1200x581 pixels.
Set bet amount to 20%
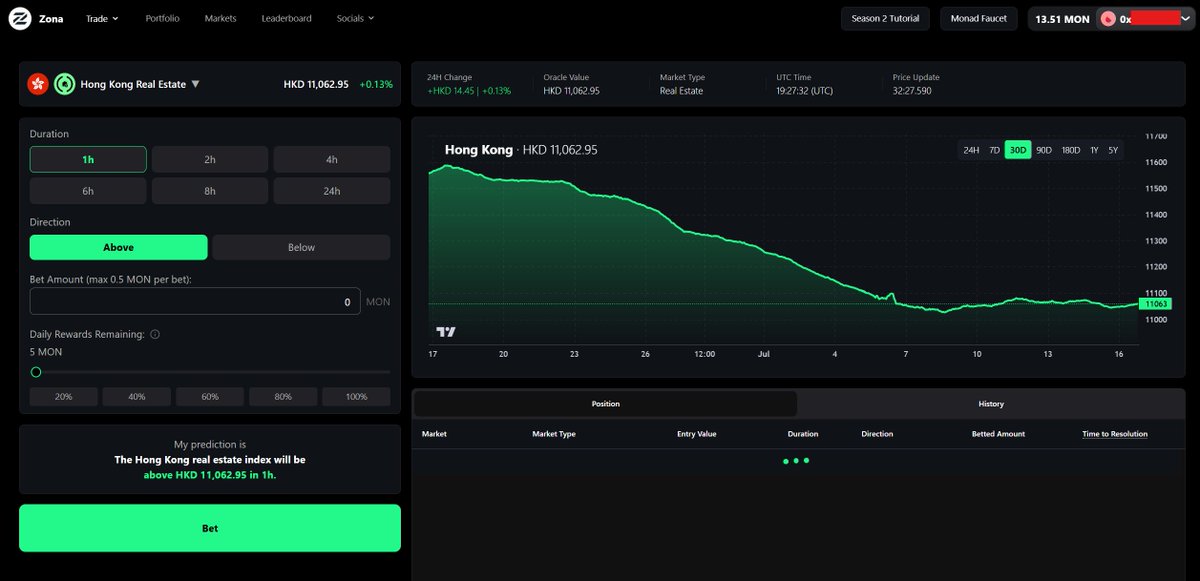click(x=64, y=397)
